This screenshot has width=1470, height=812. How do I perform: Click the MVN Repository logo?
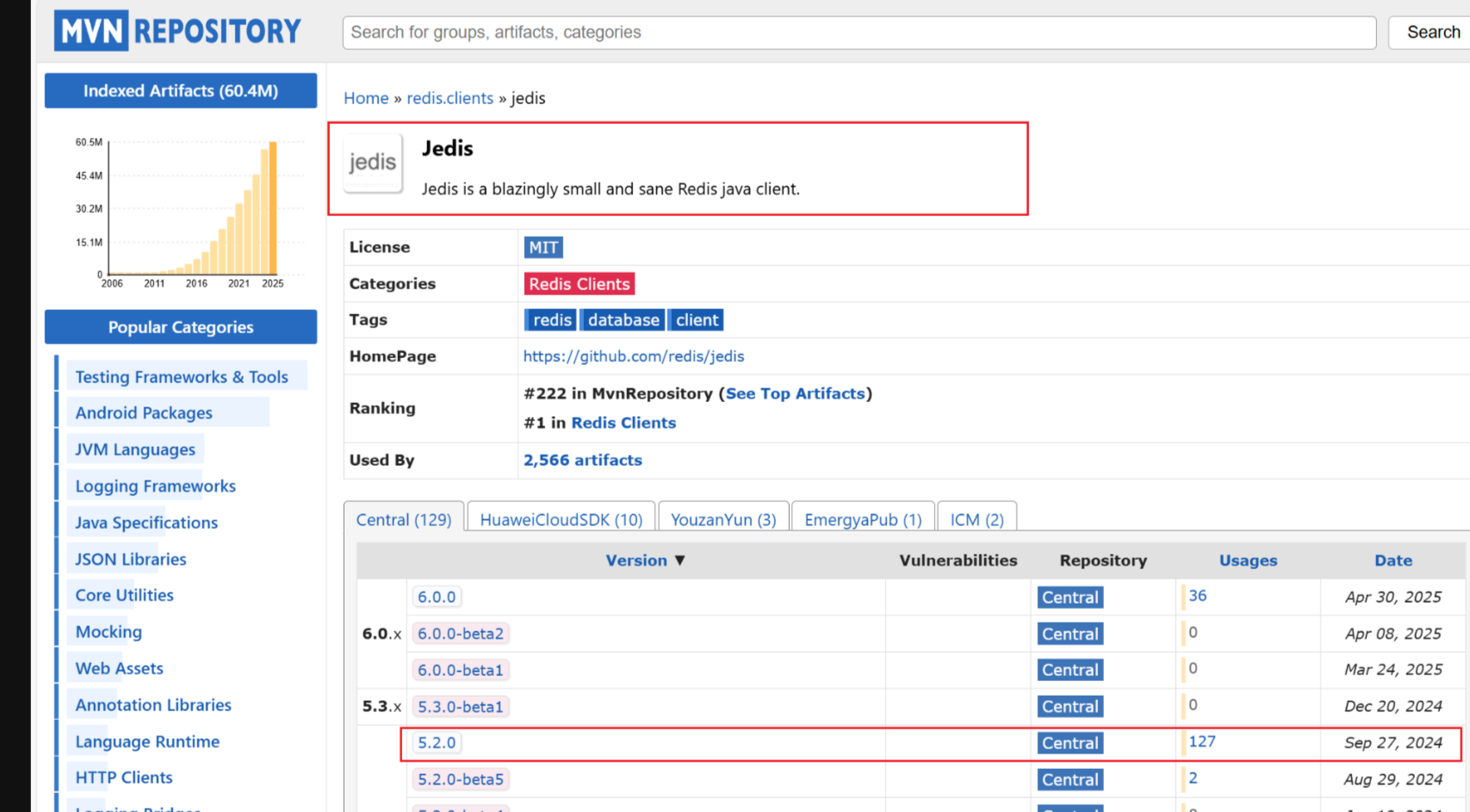(177, 31)
